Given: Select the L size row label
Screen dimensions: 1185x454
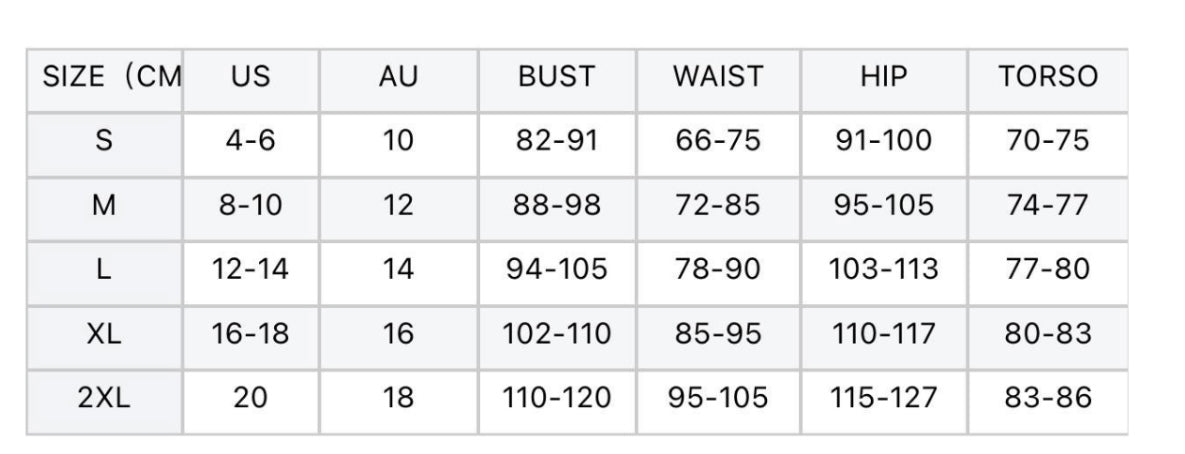Looking at the screenshot, I should coord(104,270).
